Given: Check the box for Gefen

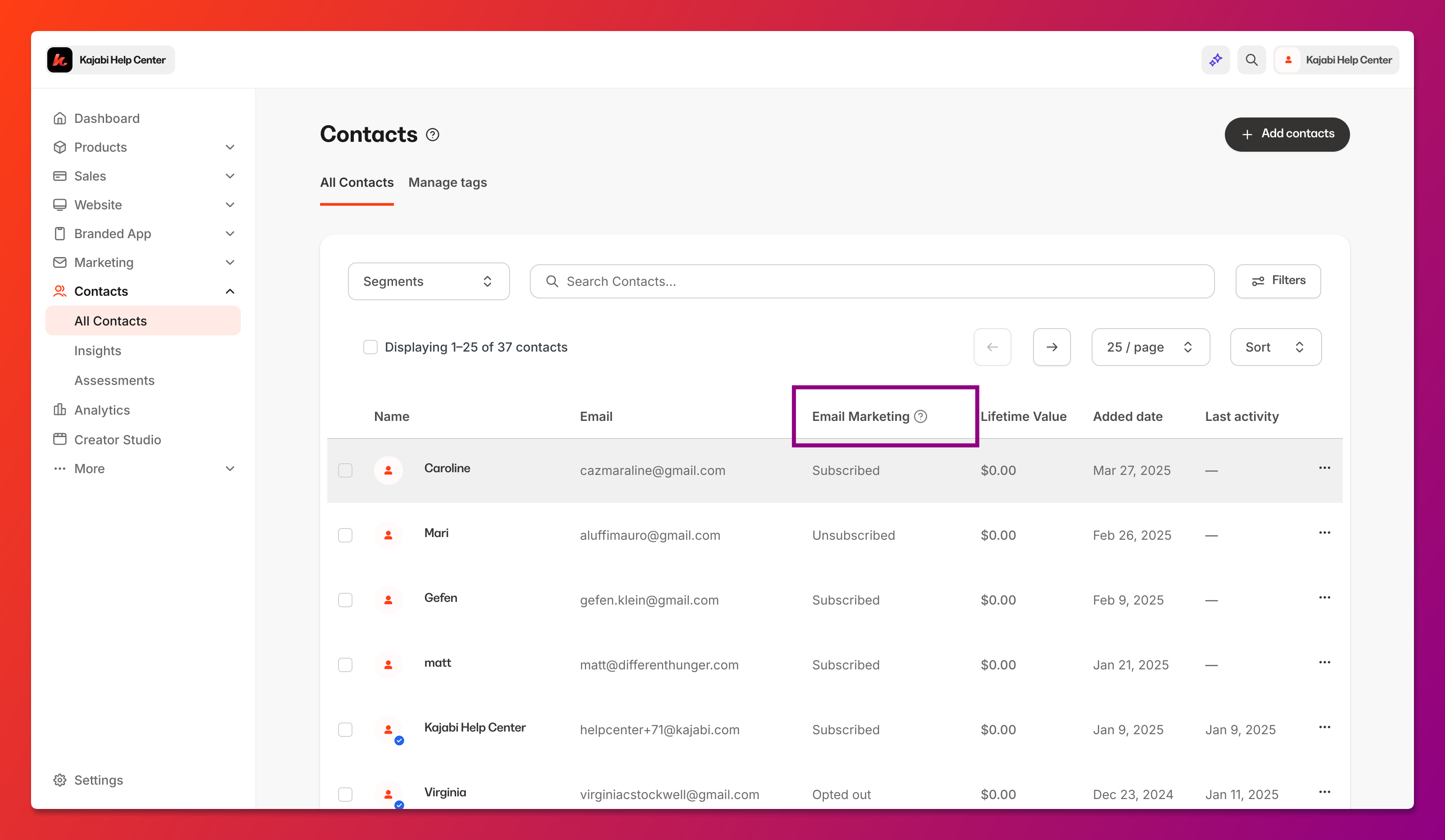Looking at the screenshot, I should click(345, 600).
